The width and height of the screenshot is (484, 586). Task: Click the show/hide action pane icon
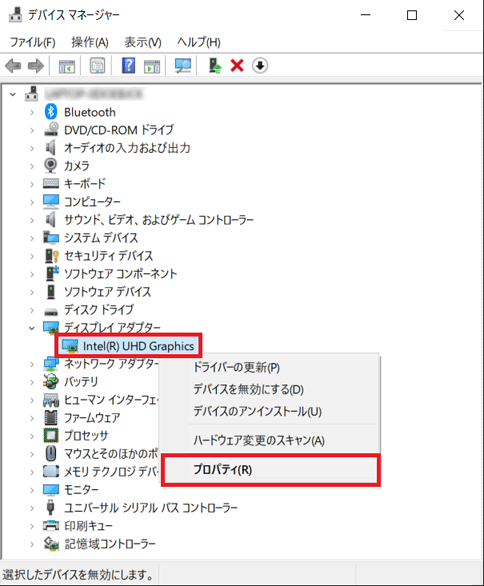152,66
